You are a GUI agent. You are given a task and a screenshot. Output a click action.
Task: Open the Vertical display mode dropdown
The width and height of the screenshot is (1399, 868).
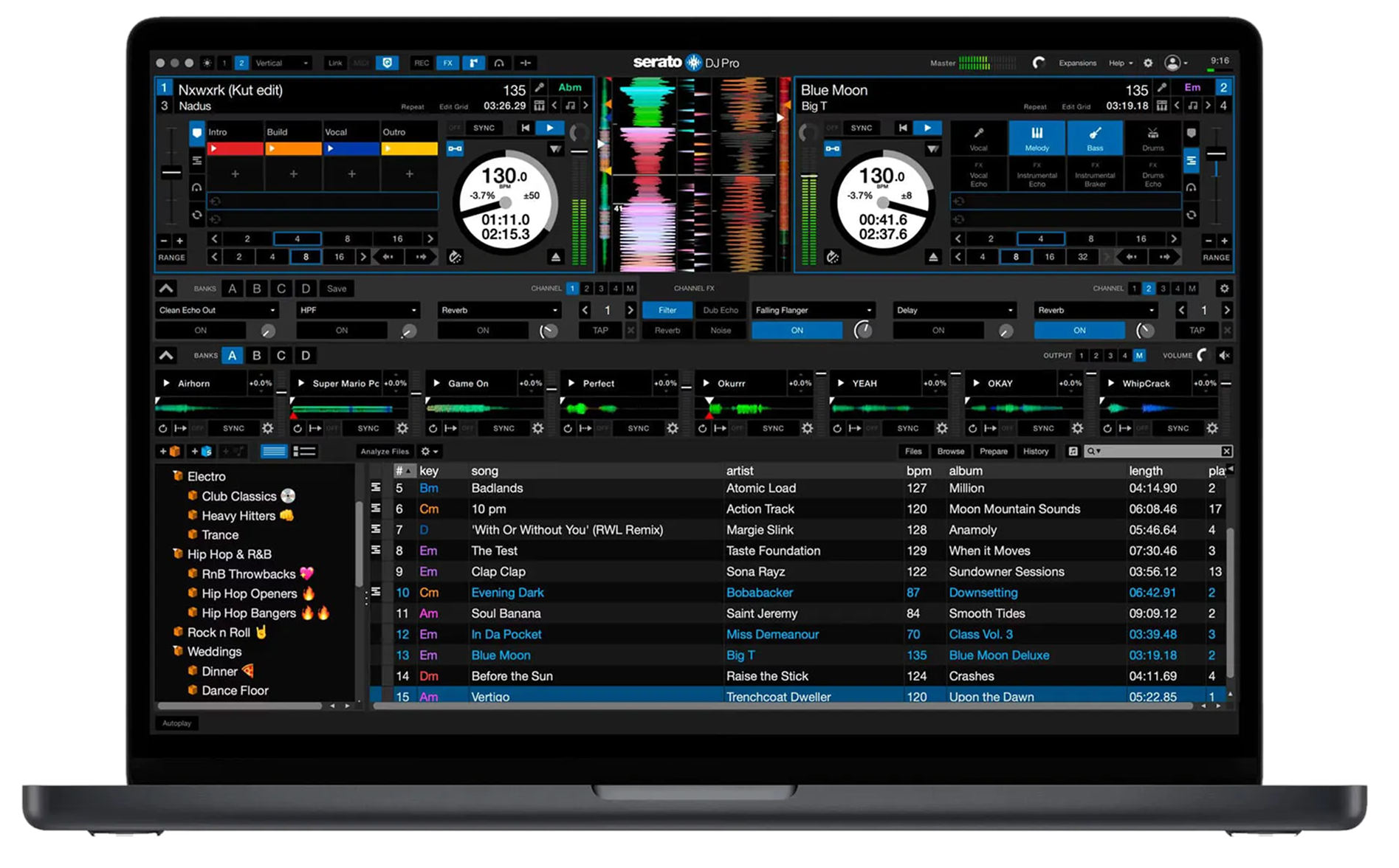click(x=281, y=63)
